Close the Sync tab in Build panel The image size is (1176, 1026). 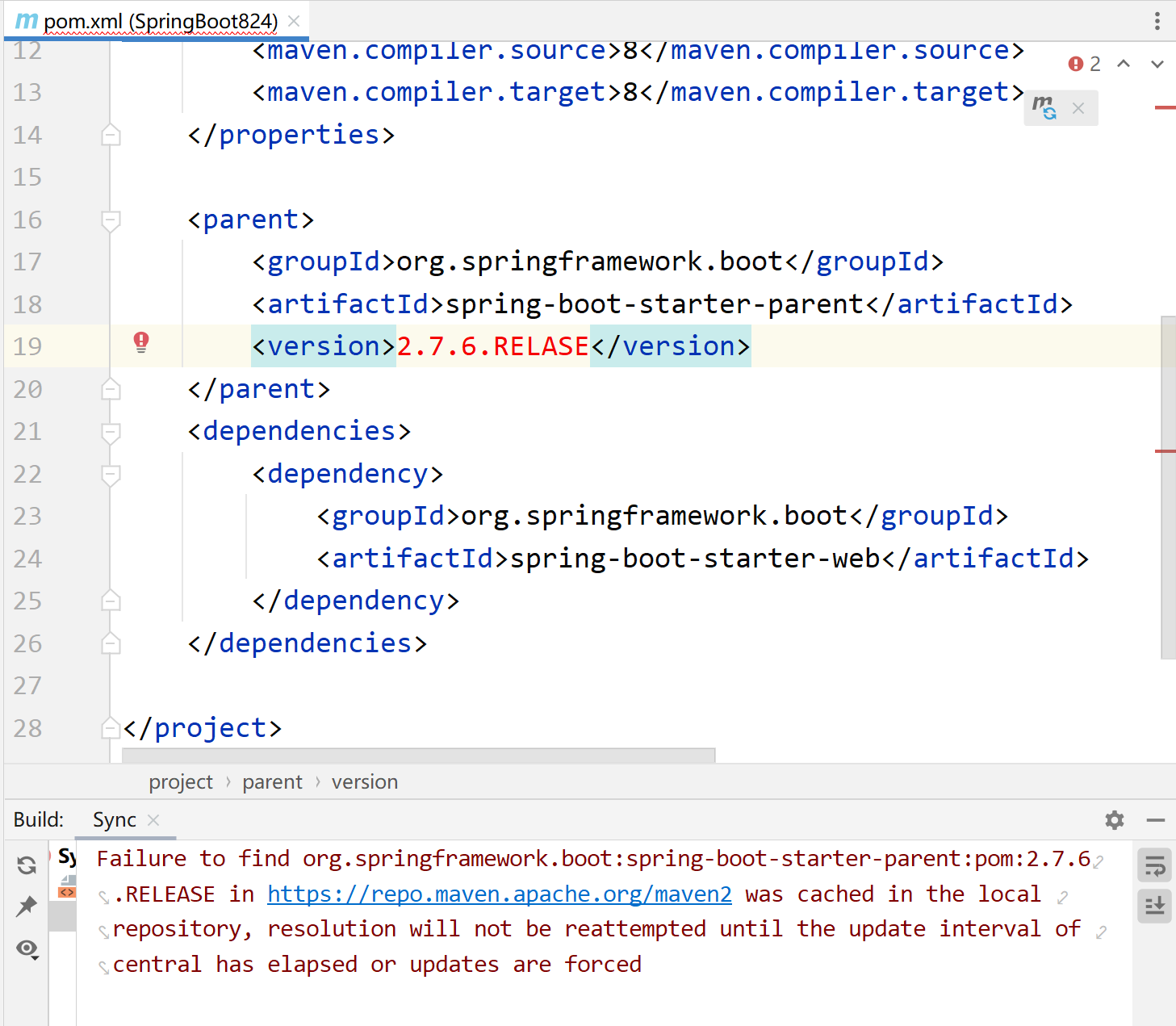[153, 820]
